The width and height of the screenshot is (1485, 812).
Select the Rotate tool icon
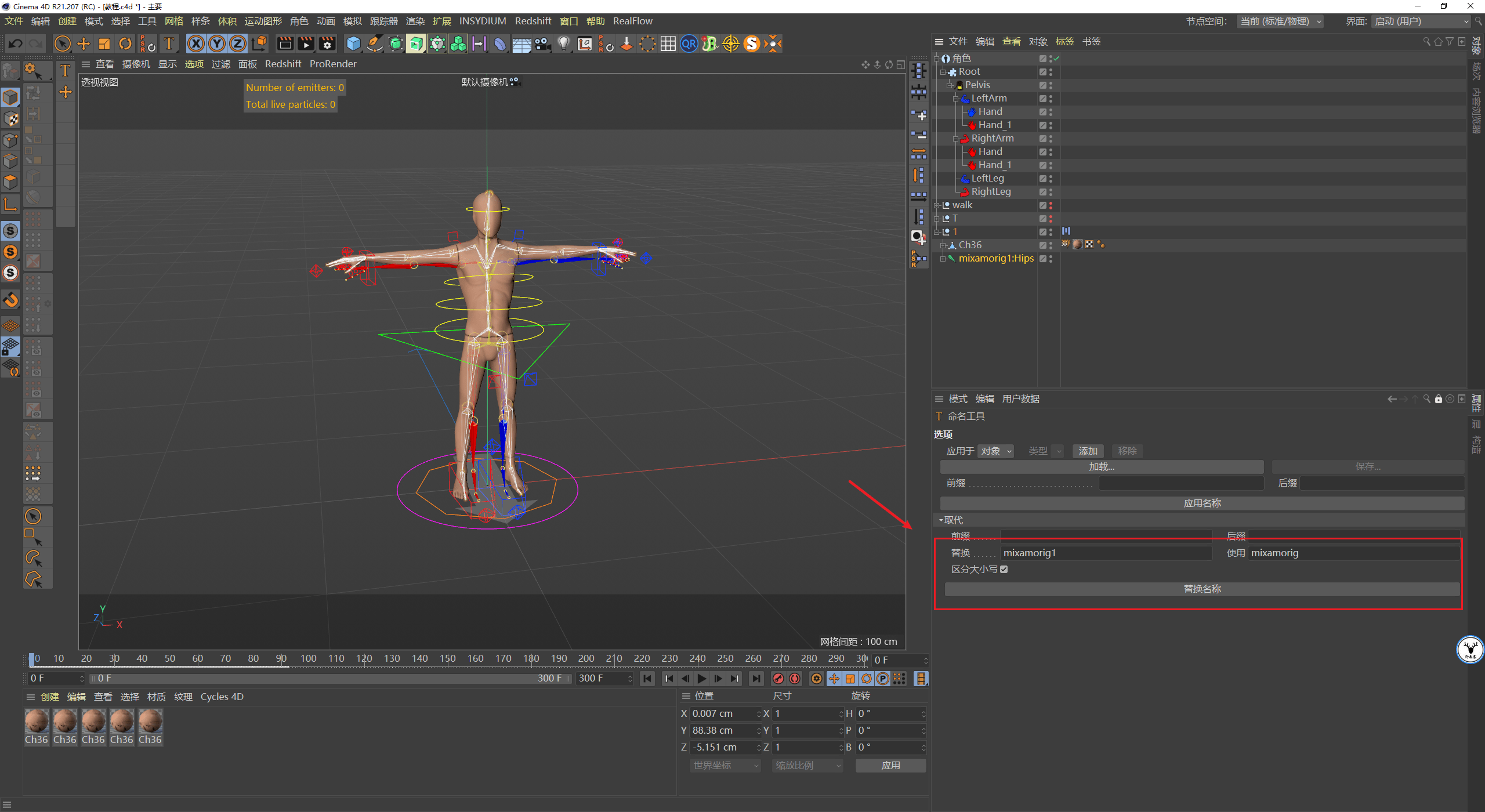(125, 43)
